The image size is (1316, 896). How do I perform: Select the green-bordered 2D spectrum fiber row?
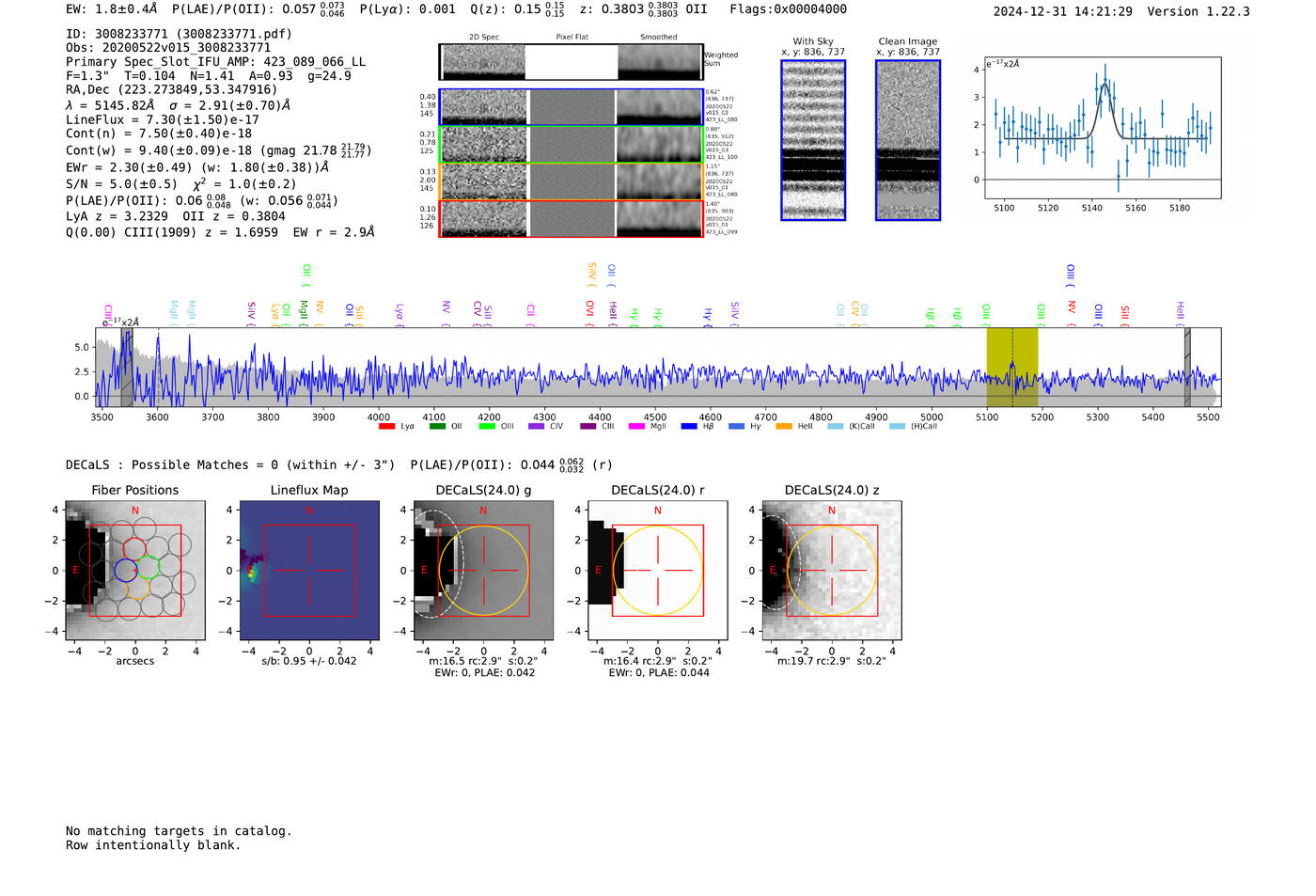[571, 144]
